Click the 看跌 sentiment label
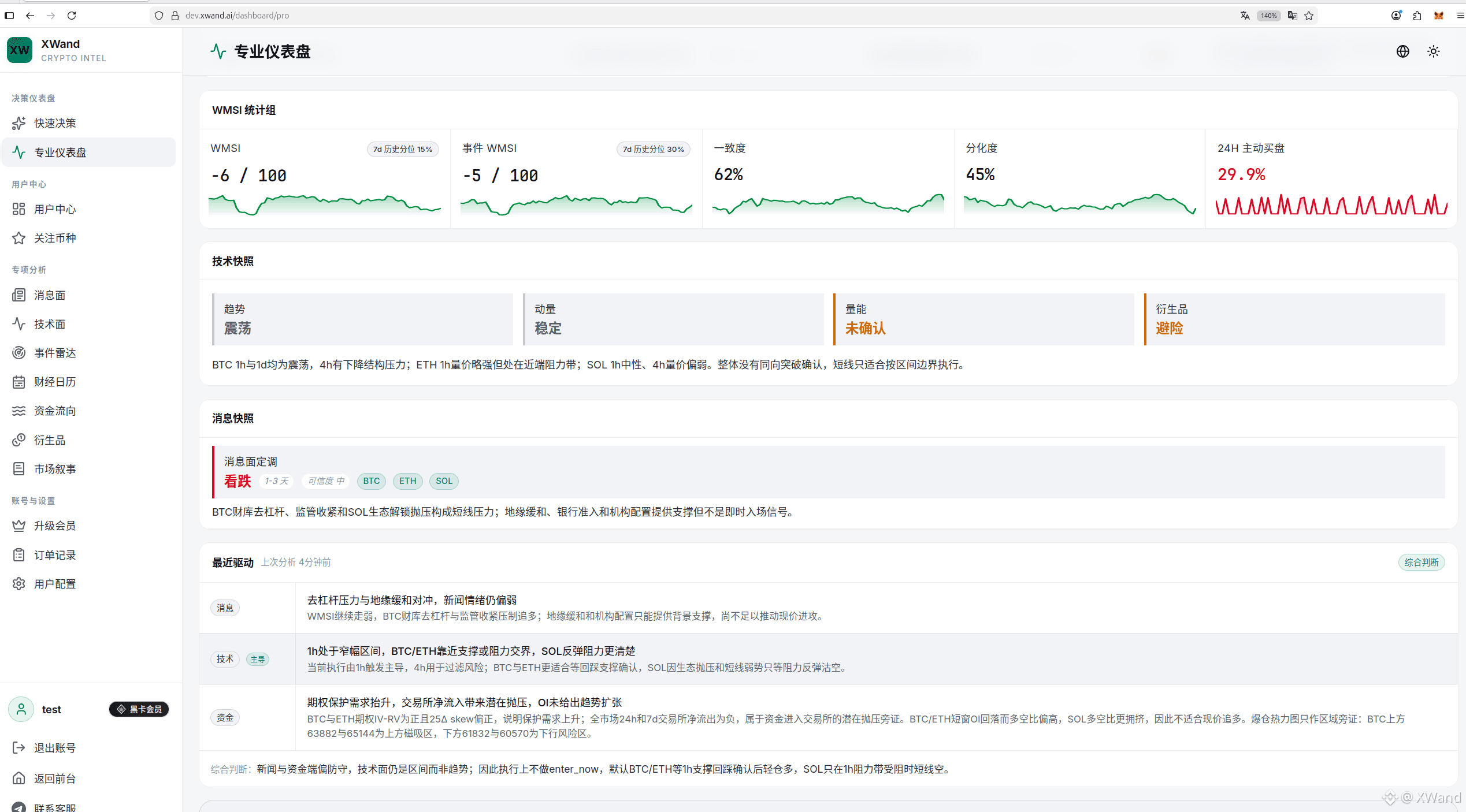The image size is (1466, 812). 237,481
